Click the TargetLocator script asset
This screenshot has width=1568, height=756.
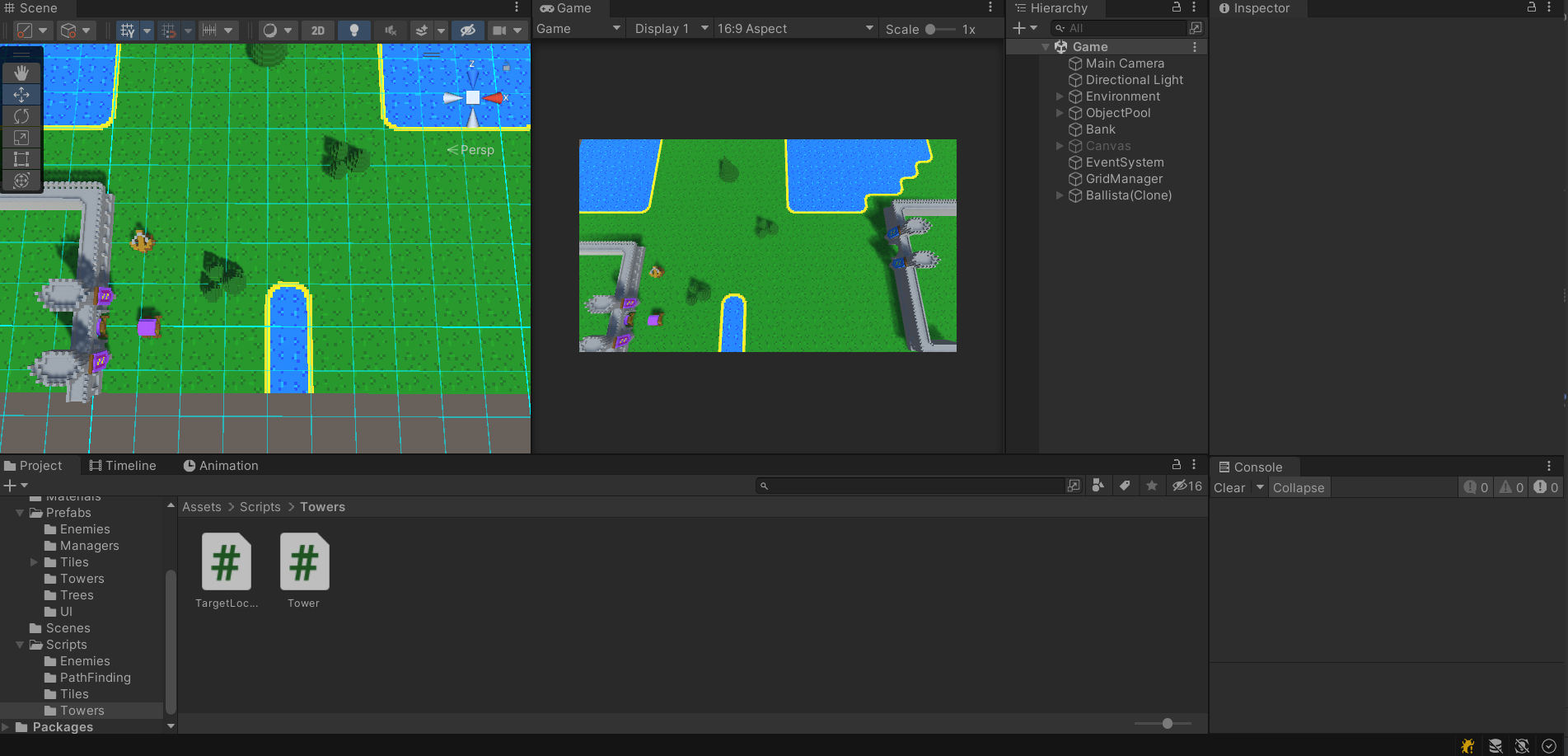(227, 571)
